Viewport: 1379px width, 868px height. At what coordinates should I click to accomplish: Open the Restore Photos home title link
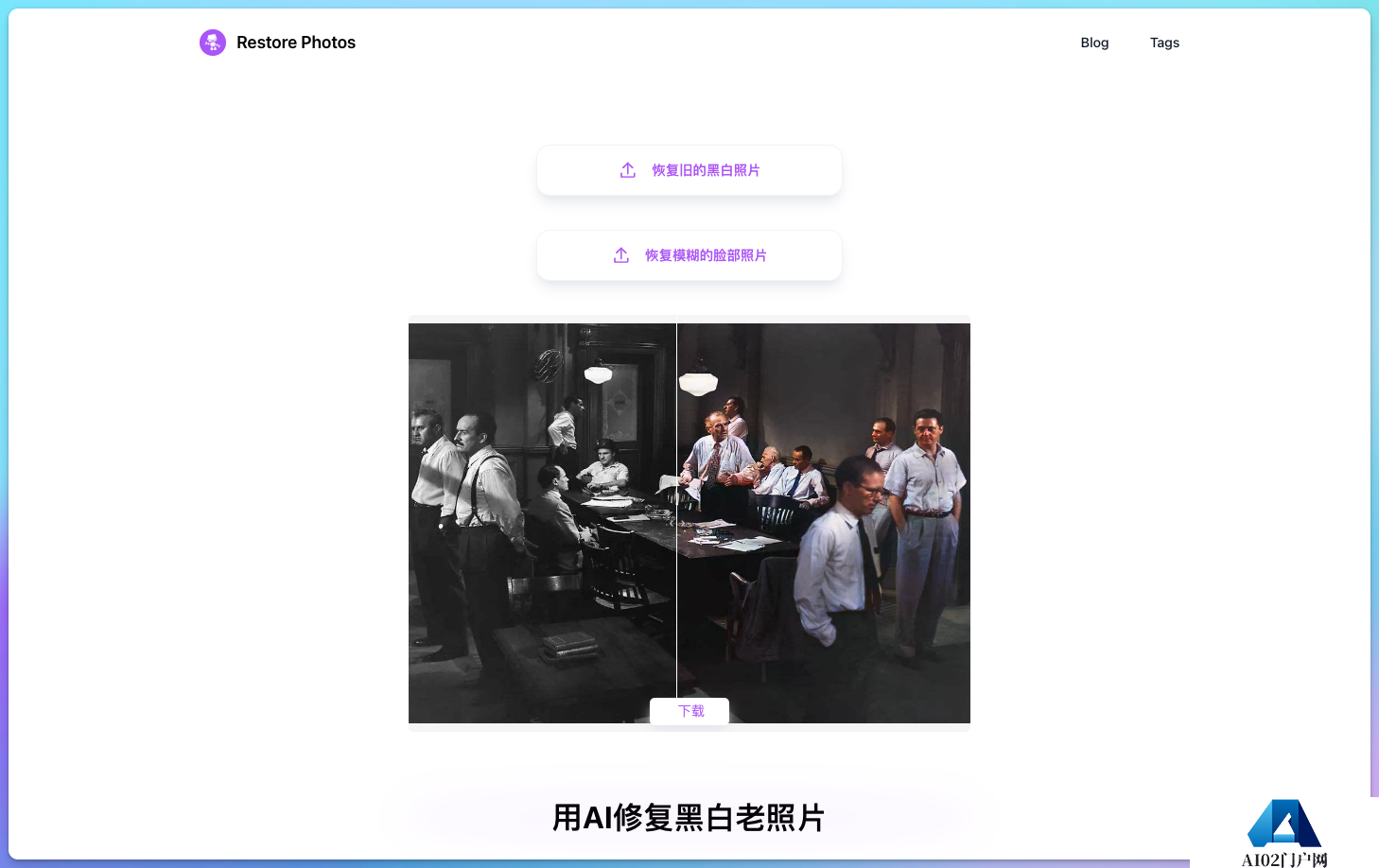296,43
